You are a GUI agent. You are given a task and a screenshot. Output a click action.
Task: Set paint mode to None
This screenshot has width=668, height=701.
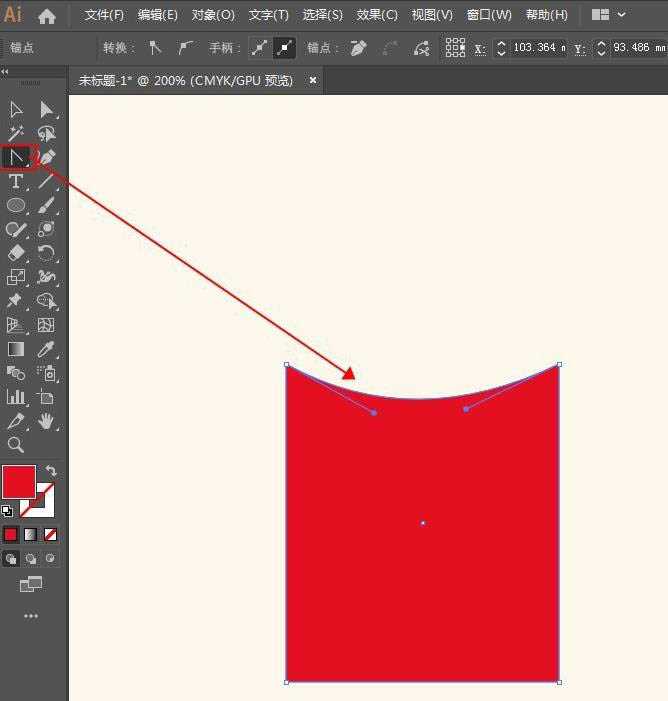[x=51, y=535]
